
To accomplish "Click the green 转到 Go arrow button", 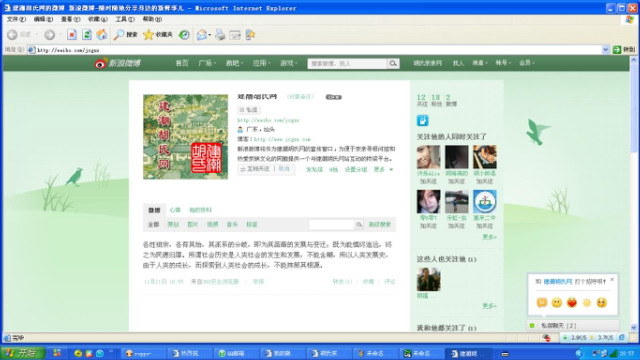I will pos(624,50).
